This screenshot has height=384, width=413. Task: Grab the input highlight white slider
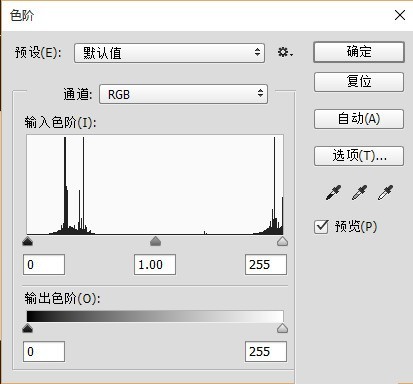[282, 241]
